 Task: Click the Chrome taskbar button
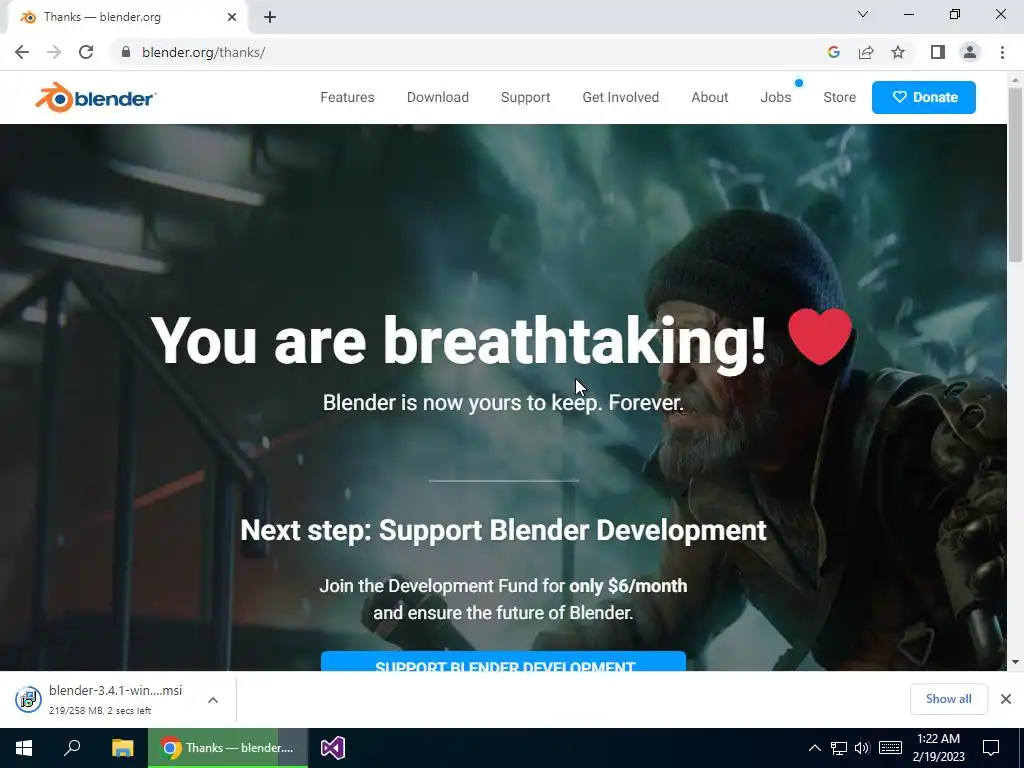[227, 748]
